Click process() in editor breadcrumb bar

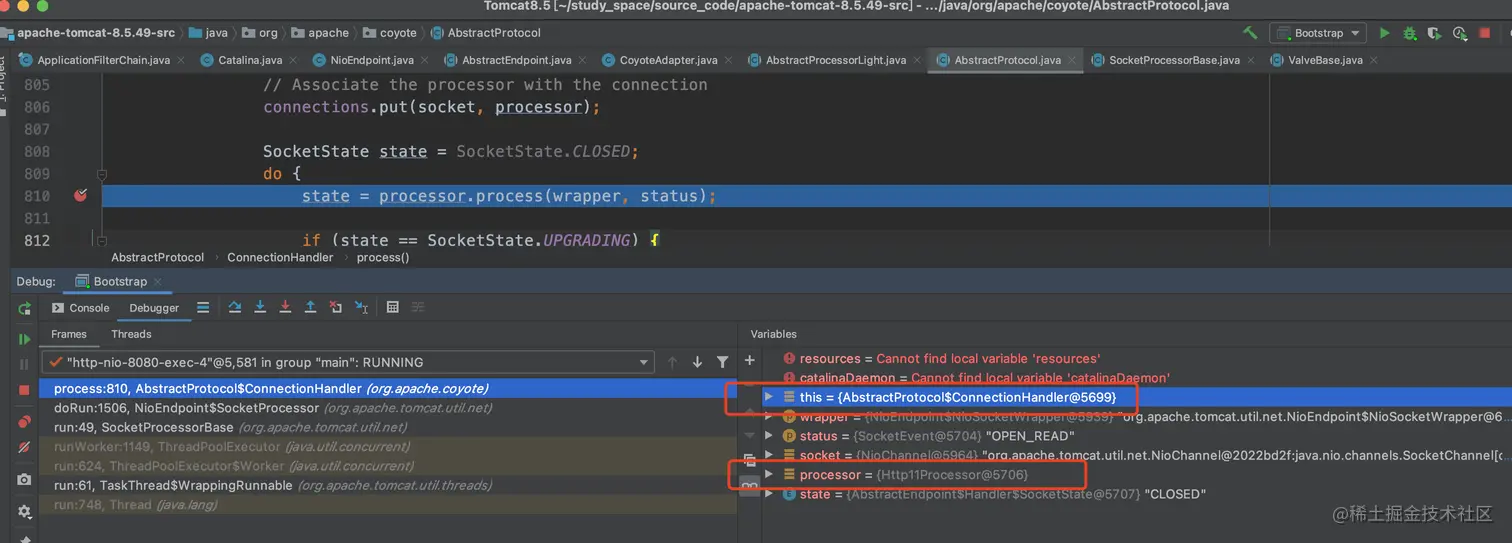click(383, 257)
